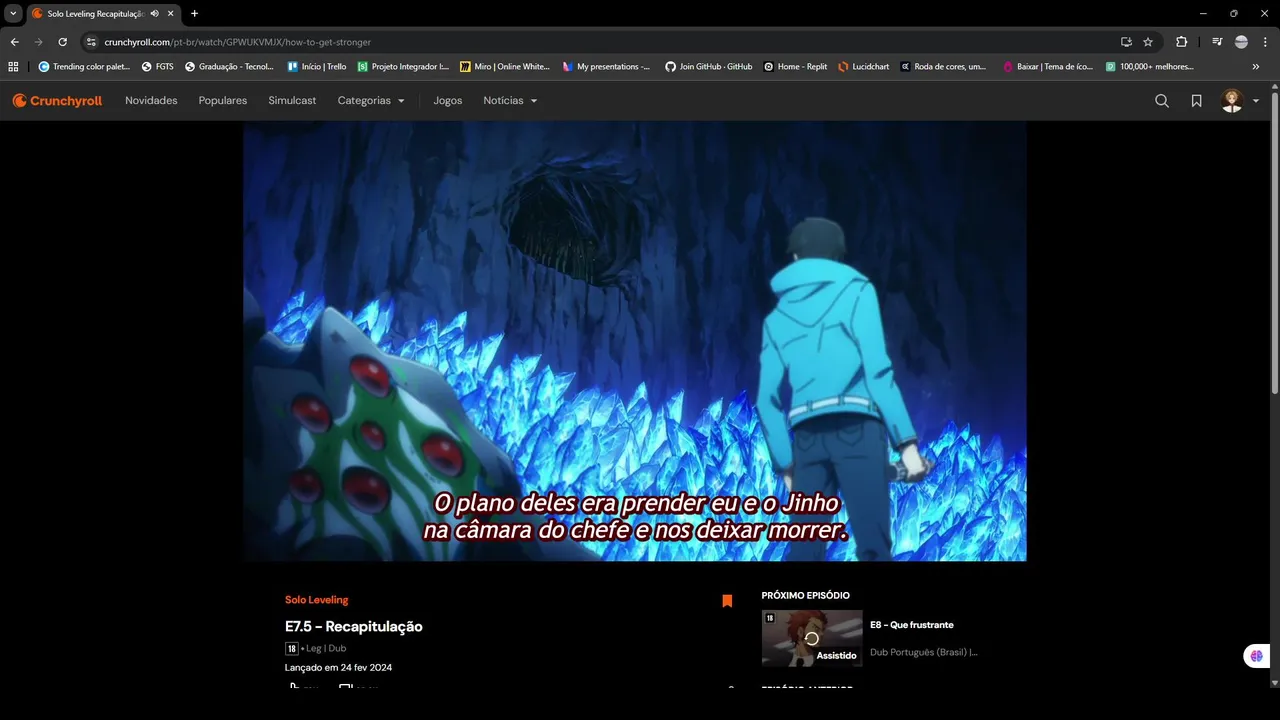Click the install app icon in the address bar
This screenshot has width=1280, height=720.
tap(1126, 42)
